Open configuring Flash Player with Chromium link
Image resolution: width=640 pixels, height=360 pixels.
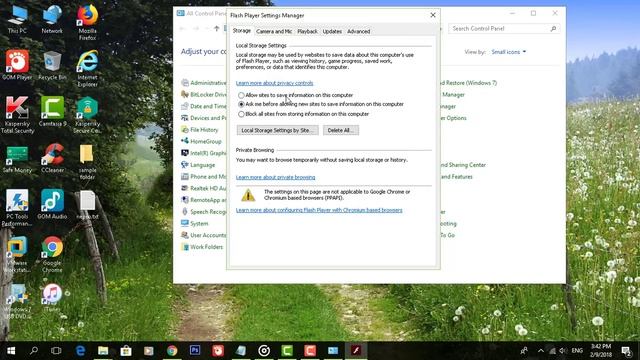pos(319,210)
